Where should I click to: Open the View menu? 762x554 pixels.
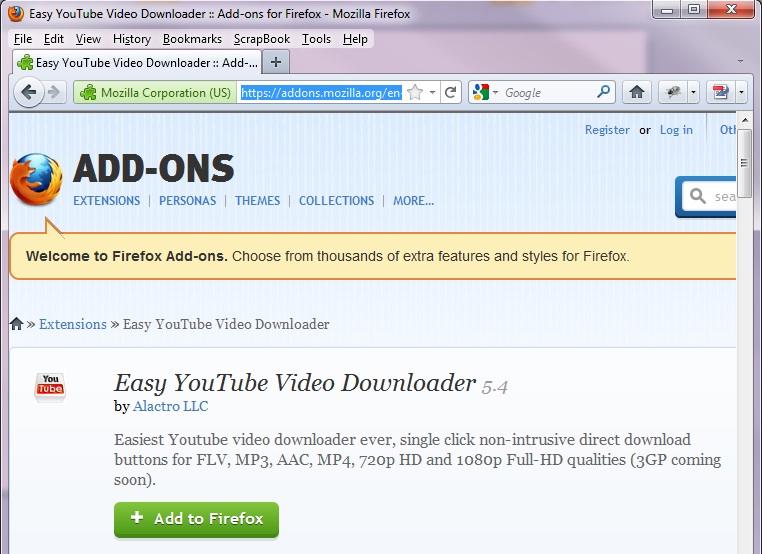[x=88, y=39]
